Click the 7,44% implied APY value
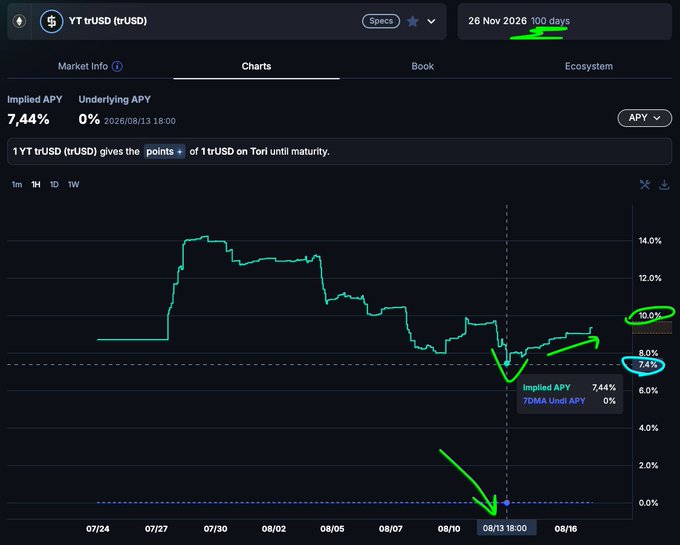The width and height of the screenshot is (680, 545). pos(29,119)
